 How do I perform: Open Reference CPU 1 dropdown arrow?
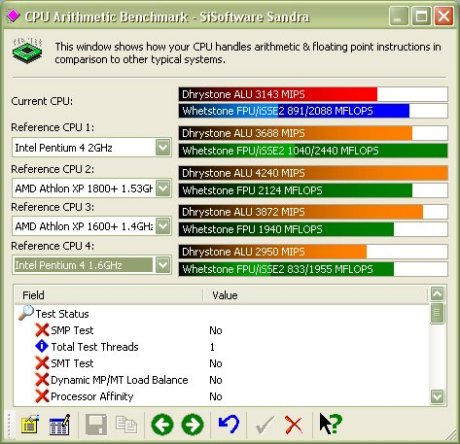pyautogui.click(x=163, y=147)
